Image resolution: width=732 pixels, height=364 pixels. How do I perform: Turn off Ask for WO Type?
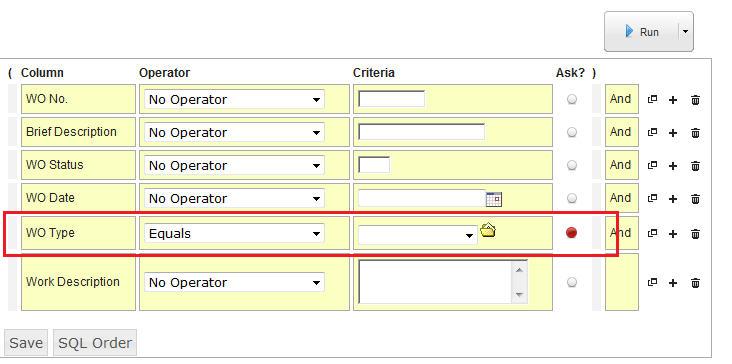click(571, 232)
